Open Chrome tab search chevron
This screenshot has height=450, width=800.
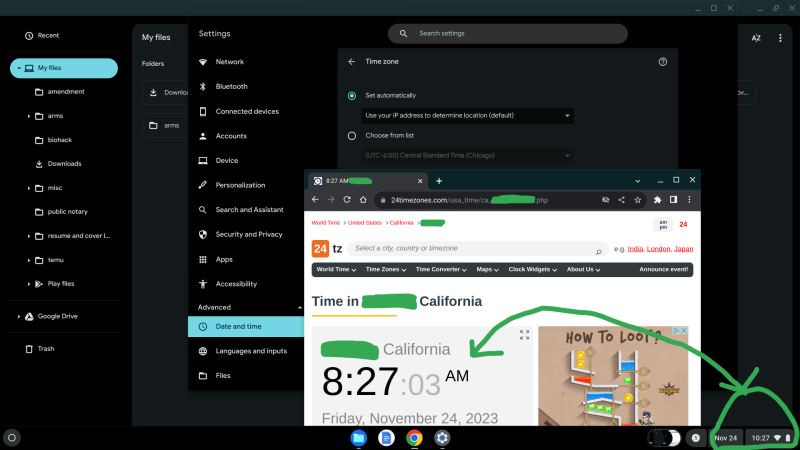(637, 181)
